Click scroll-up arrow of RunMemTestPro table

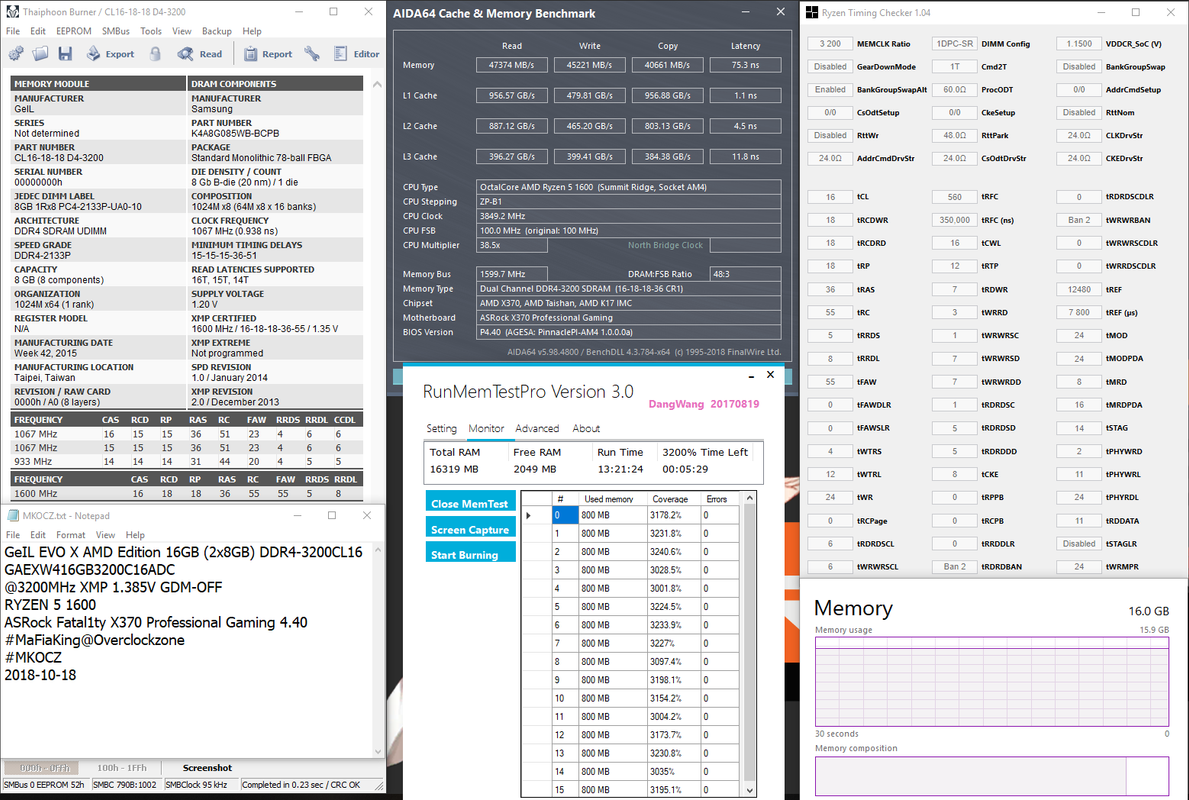point(749,498)
